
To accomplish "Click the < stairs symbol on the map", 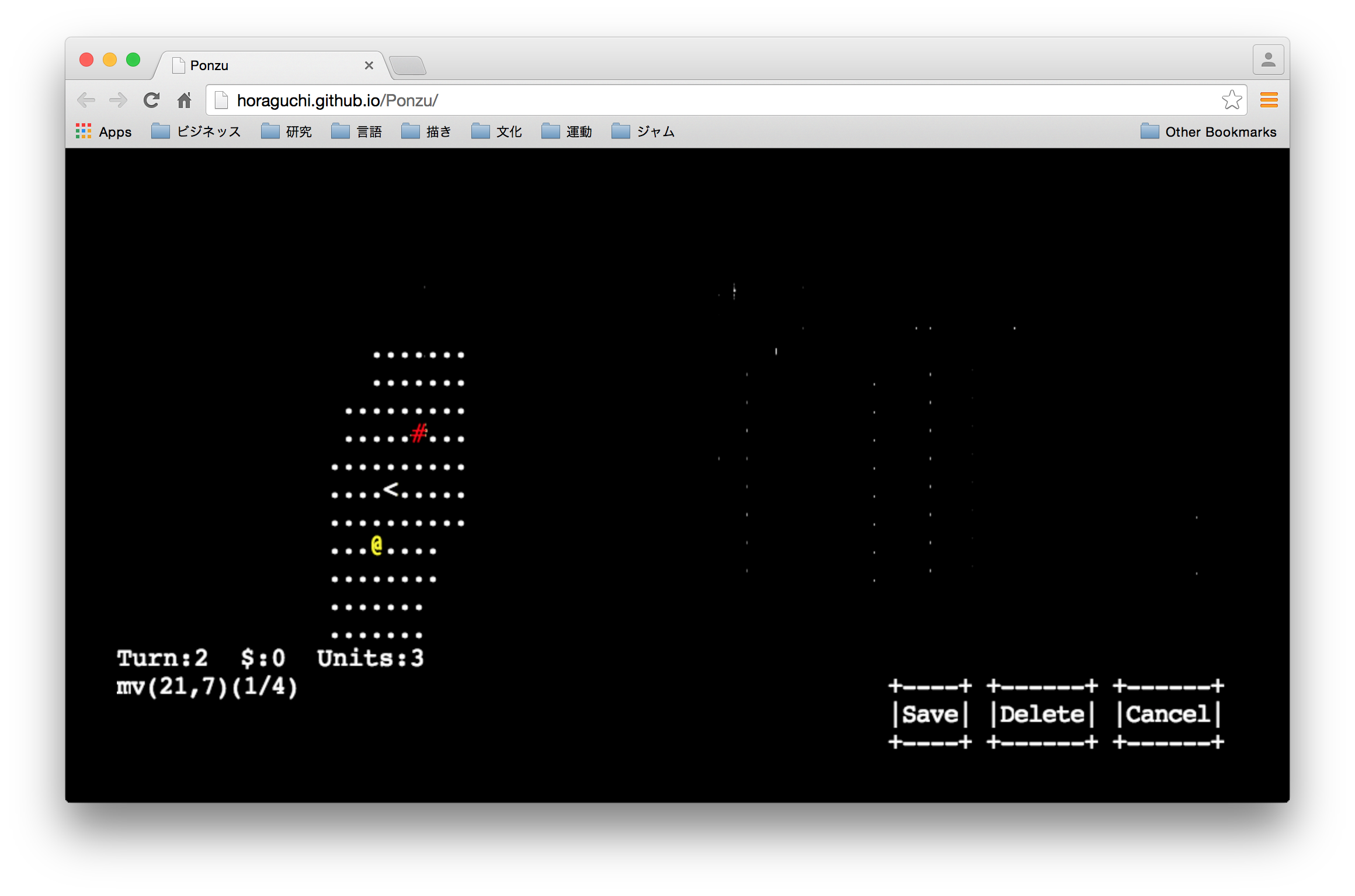I will (x=391, y=489).
